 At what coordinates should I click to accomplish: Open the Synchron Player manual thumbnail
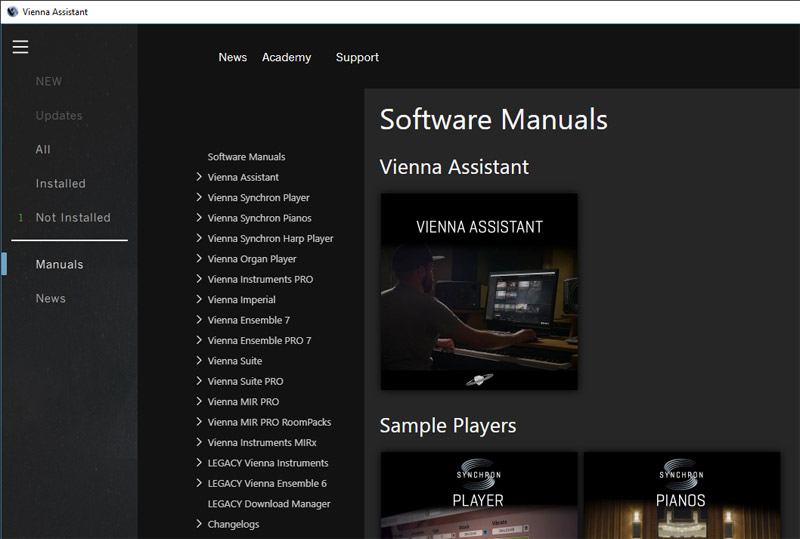click(479, 495)
